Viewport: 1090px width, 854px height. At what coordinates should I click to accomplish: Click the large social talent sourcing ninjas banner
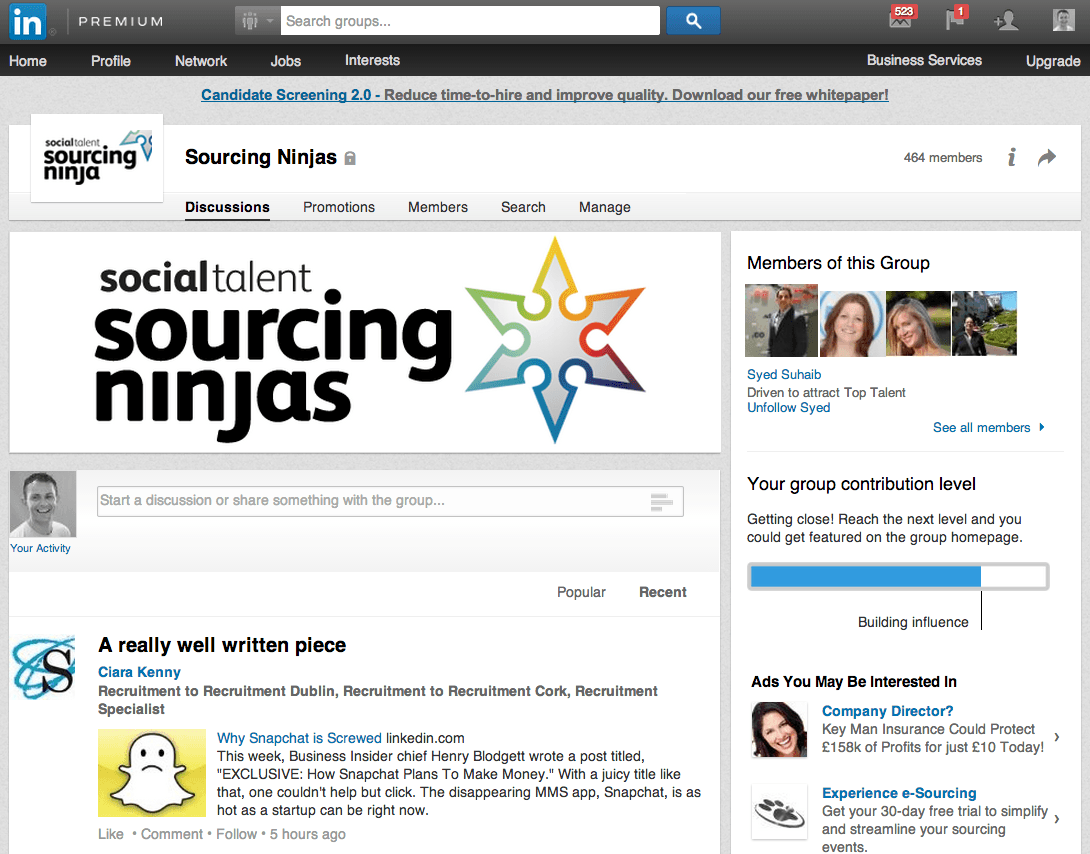point(365,342)
